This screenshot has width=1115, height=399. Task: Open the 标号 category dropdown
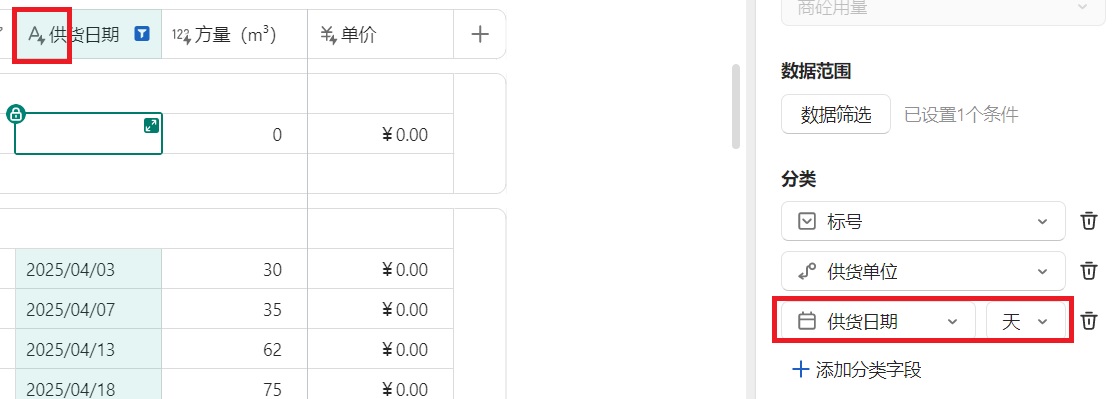923,221
